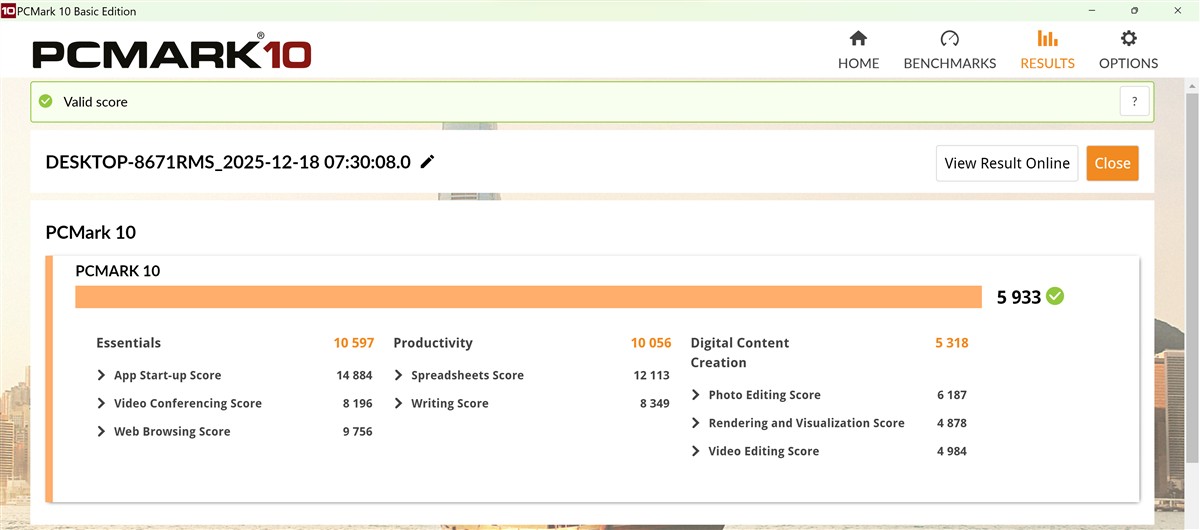The image size is (1200, 530).
Task: Click the green check beside Valid score
Action: [45, 101]
